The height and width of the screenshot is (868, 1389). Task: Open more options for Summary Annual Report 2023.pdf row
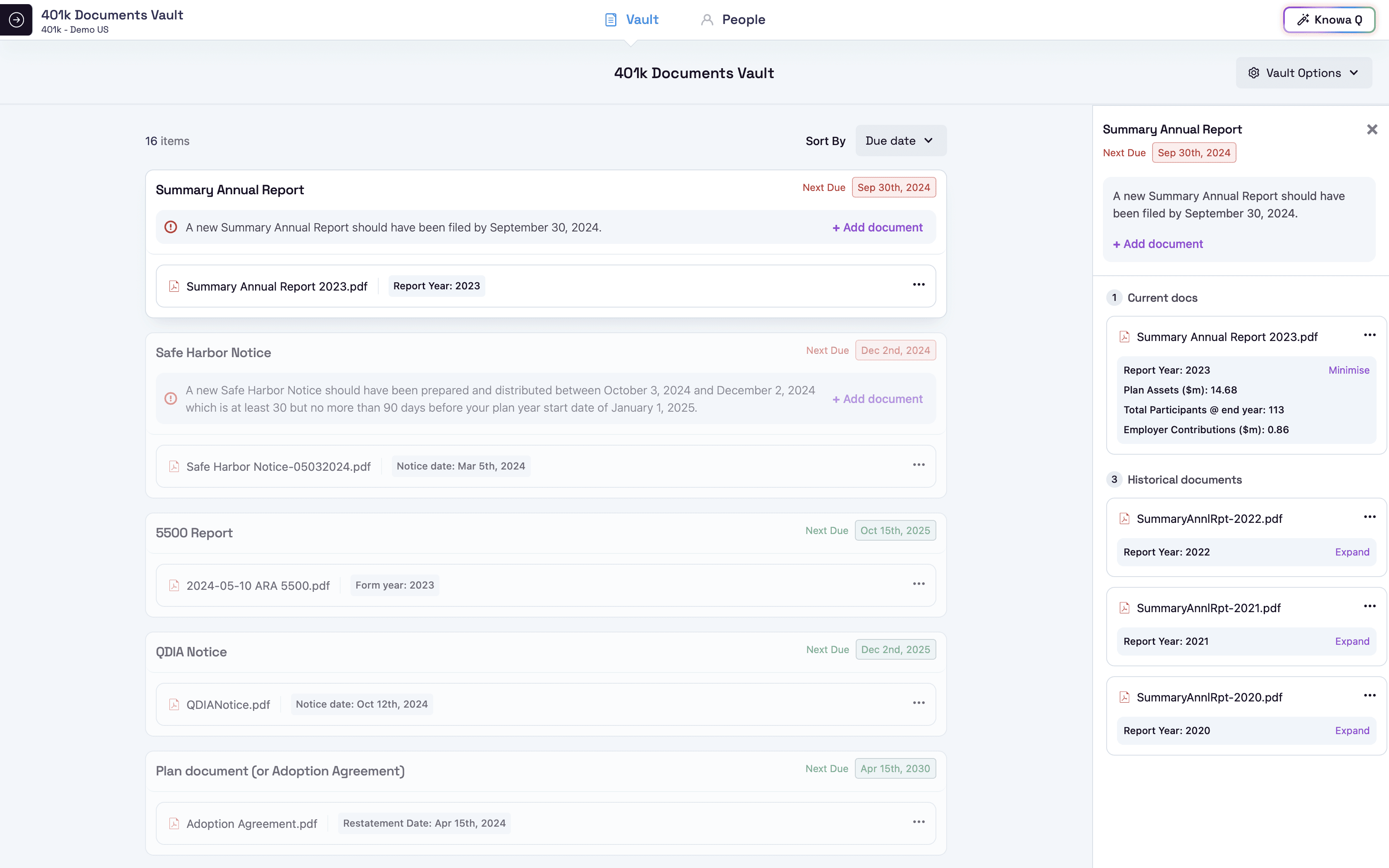[918, 285]
